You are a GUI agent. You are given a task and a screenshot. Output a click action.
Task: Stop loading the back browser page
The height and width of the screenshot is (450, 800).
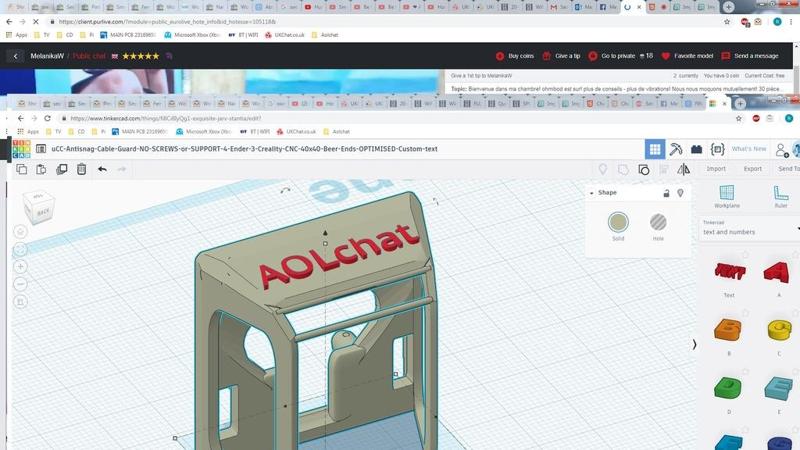(x=35, y=22)
